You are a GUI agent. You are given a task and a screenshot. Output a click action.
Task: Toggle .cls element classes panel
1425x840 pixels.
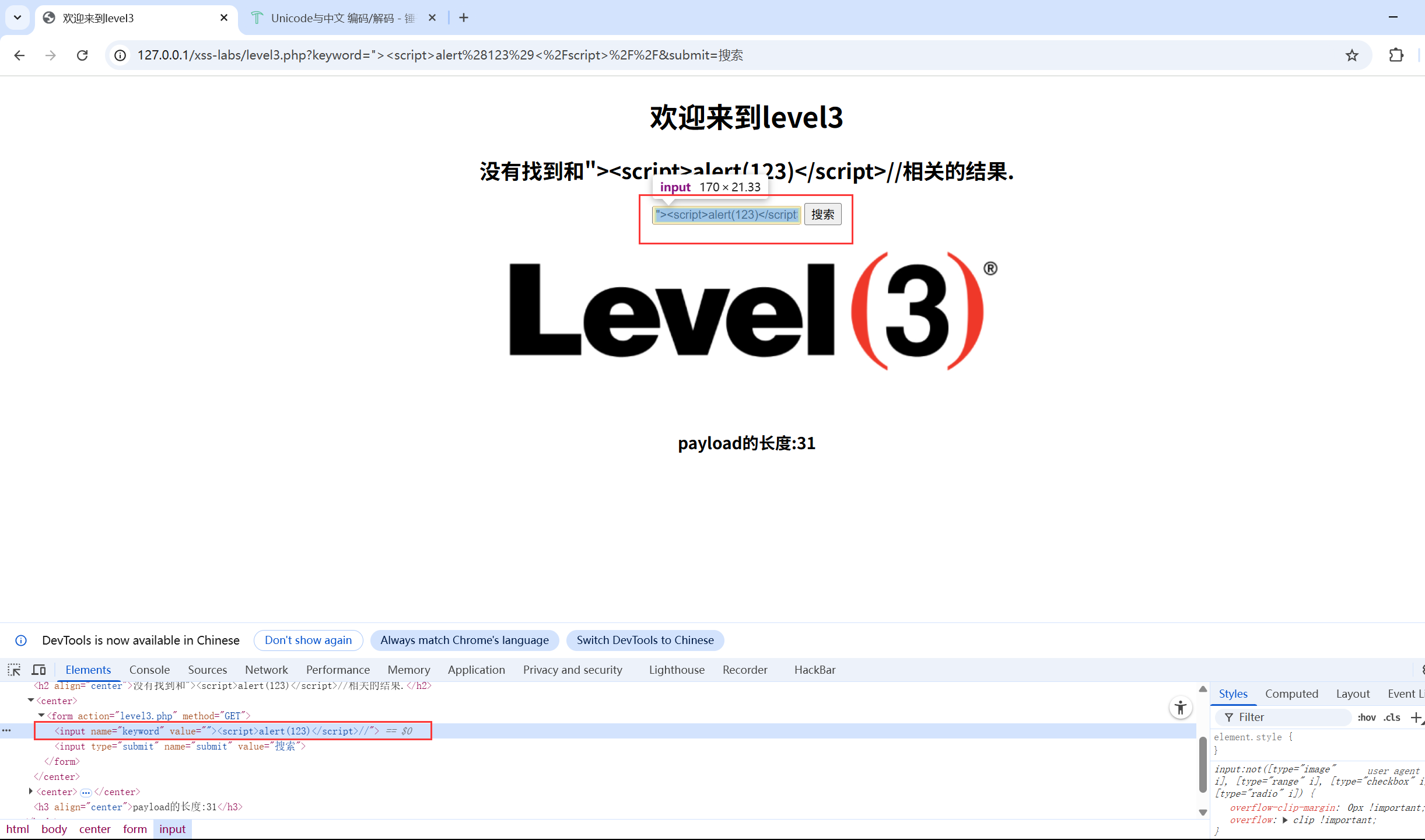(x=1391, y=717)
